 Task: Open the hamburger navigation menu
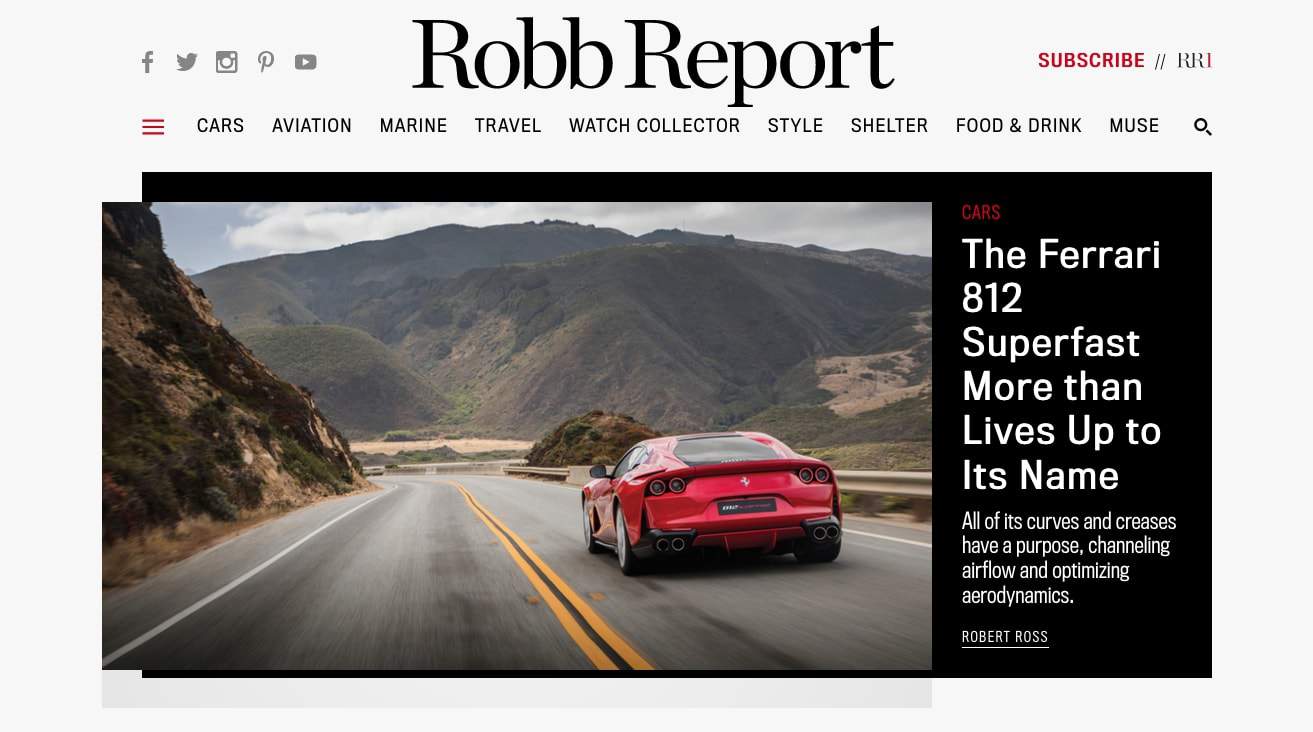point(152,127)
